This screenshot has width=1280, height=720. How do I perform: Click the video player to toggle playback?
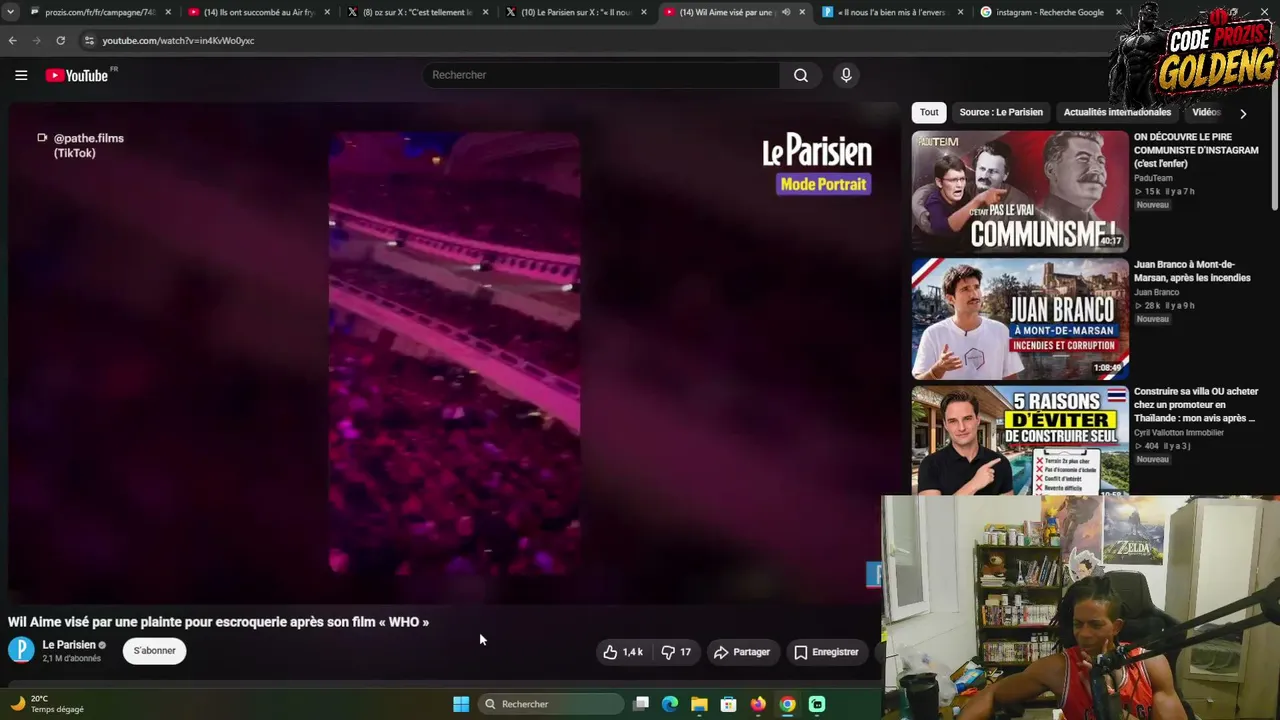pyautogui.click(x=454, y=352)
